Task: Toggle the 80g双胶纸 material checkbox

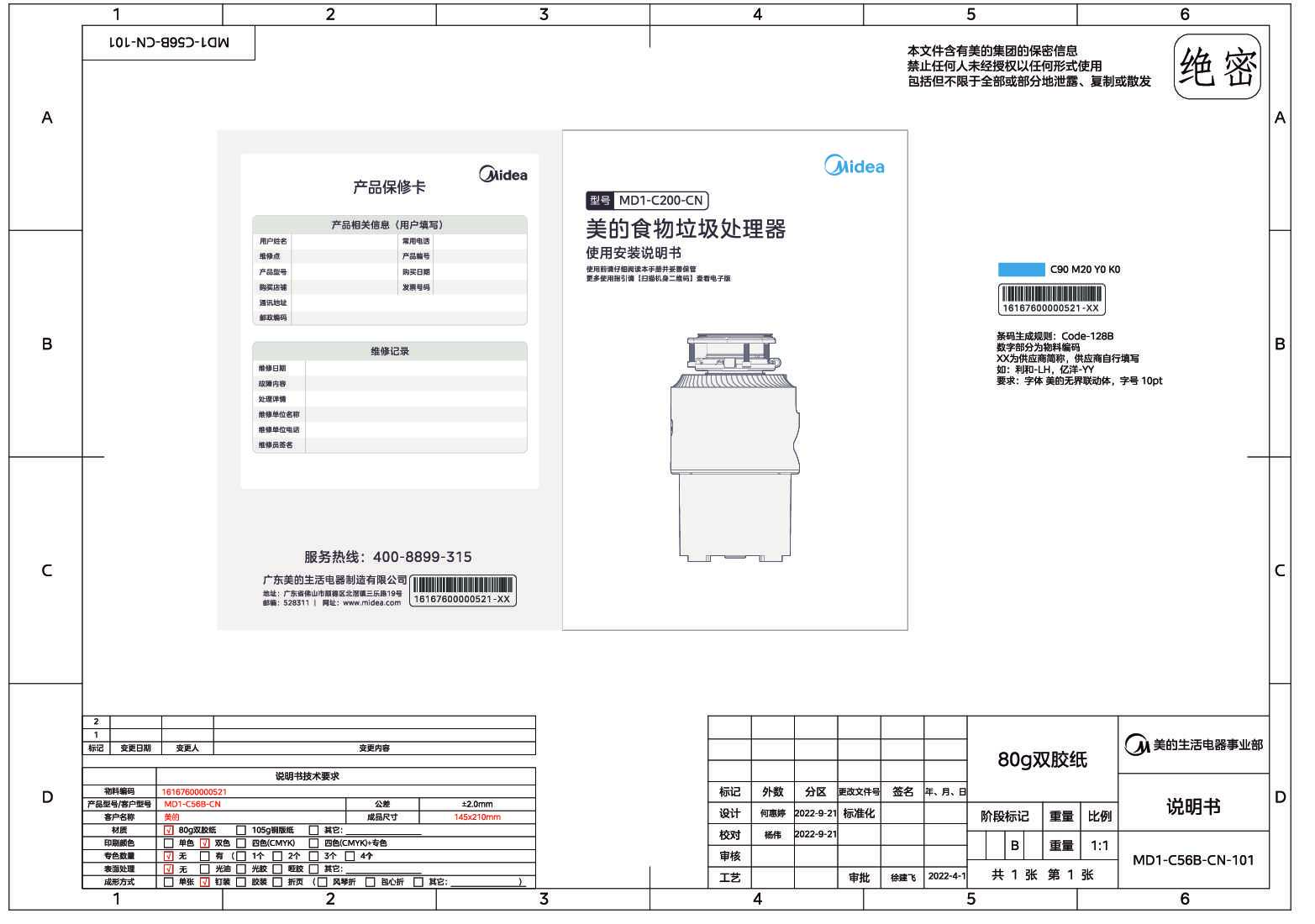Action: tap(169, 830)
